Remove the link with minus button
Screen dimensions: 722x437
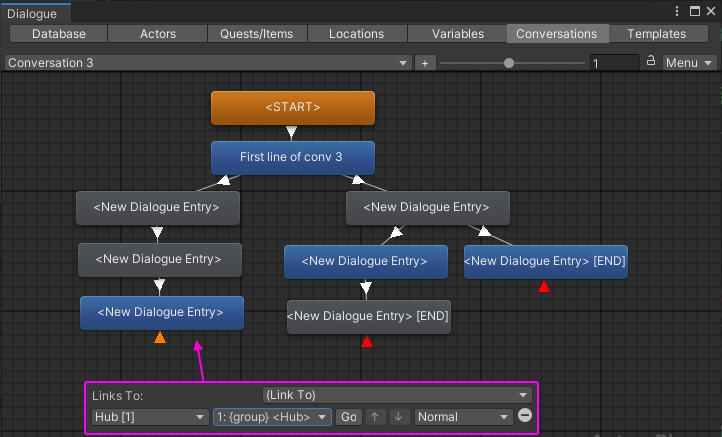coord(525,415)
